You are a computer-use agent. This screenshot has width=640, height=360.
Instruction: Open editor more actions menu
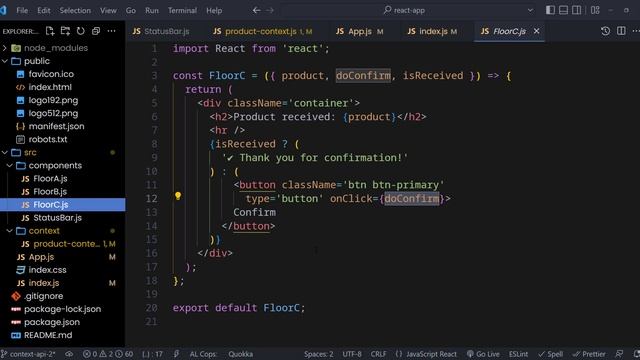tap(636, 31)
